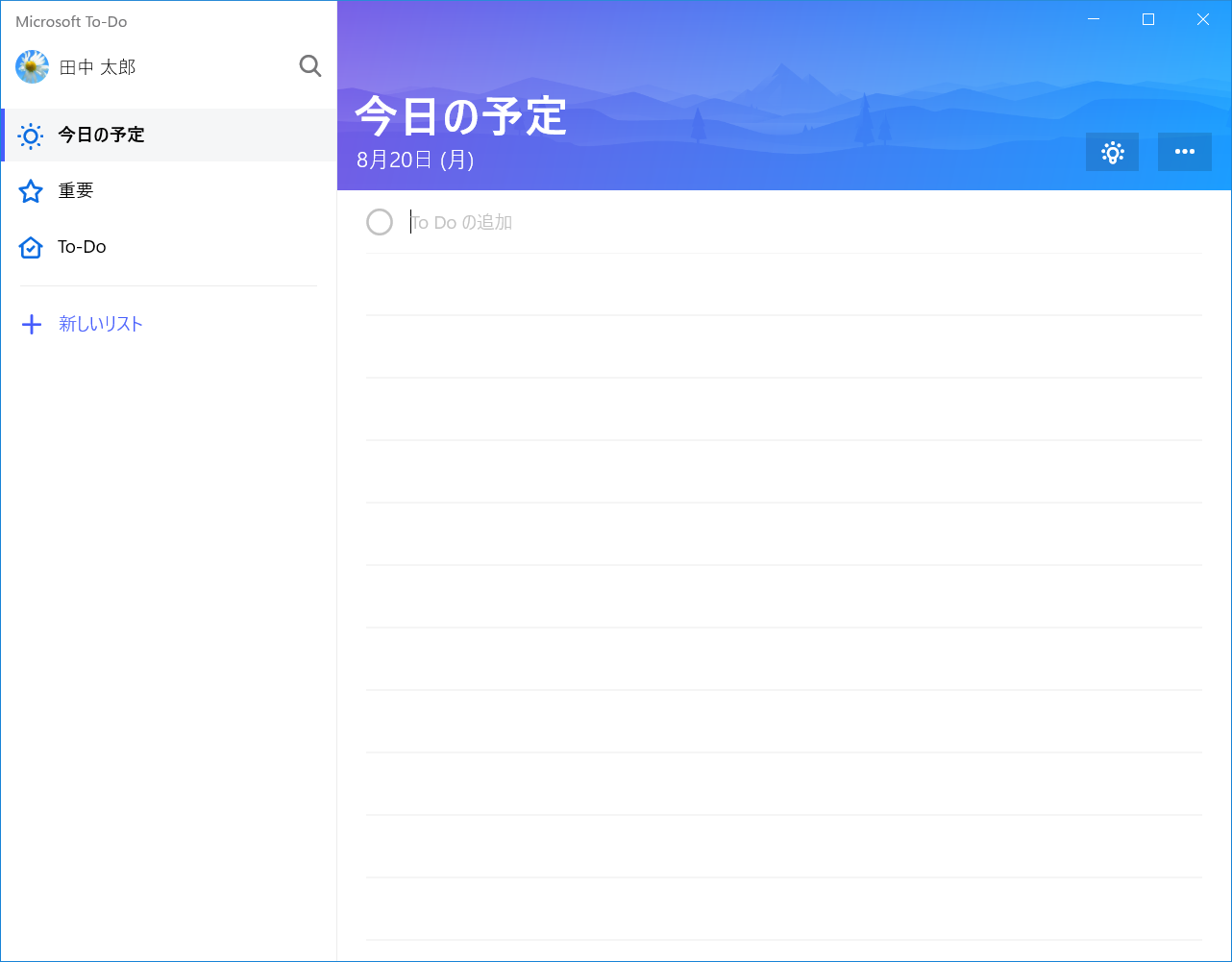Screen dimensions: 1232x962
Task: Click the 今日の予定 page heading
Action: tap(461, 115)
